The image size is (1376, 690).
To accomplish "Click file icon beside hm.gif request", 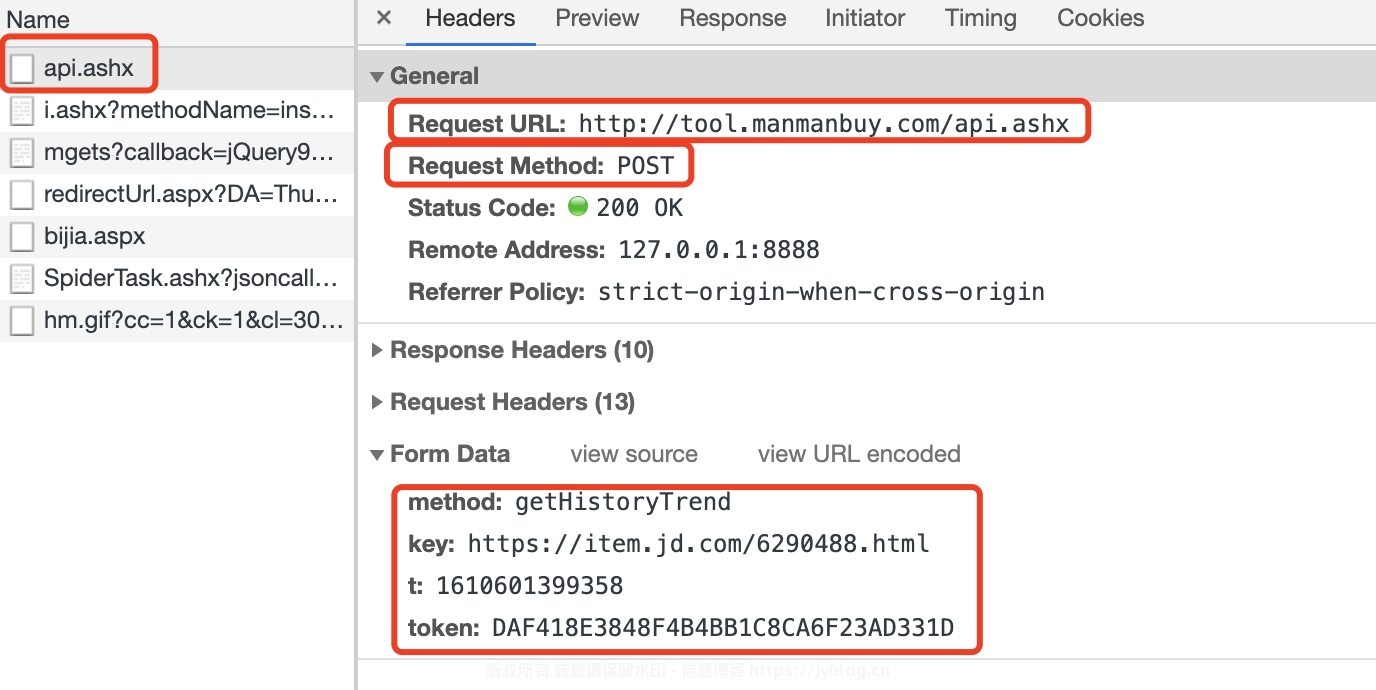I will 22,321.
